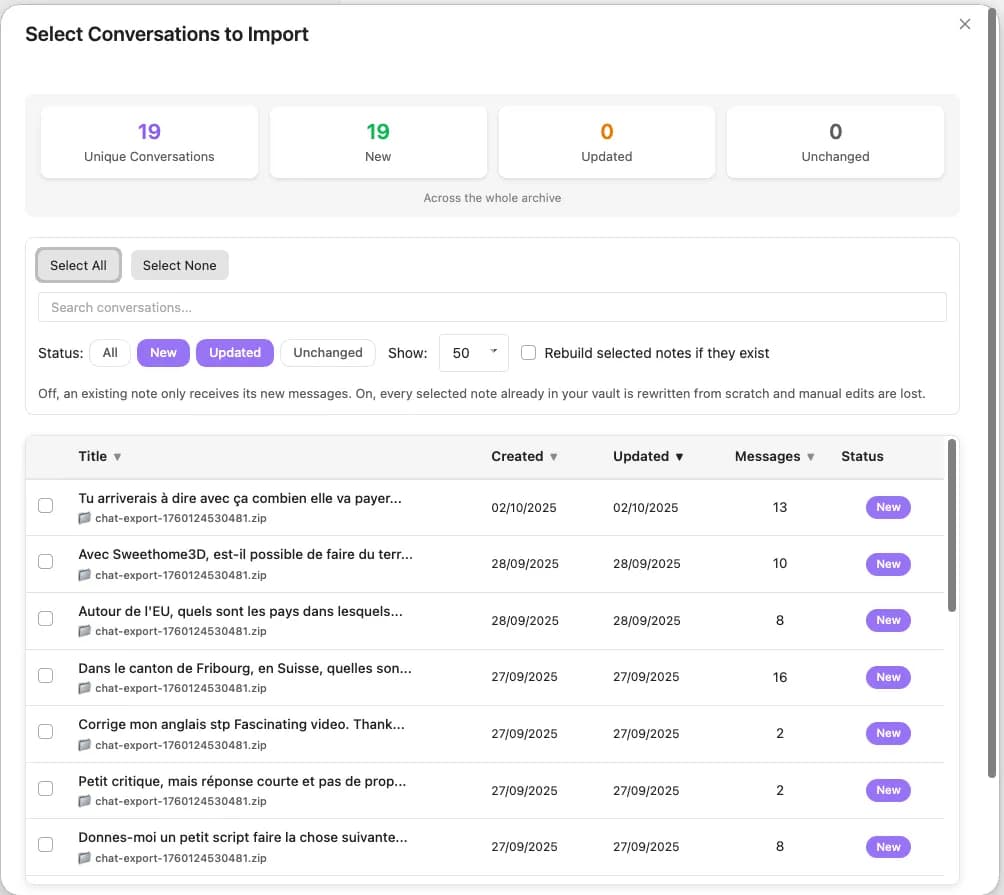Click created date 02/10/2025
Image resolution: width=1004 pixels, height=895 pixels.
524,508
